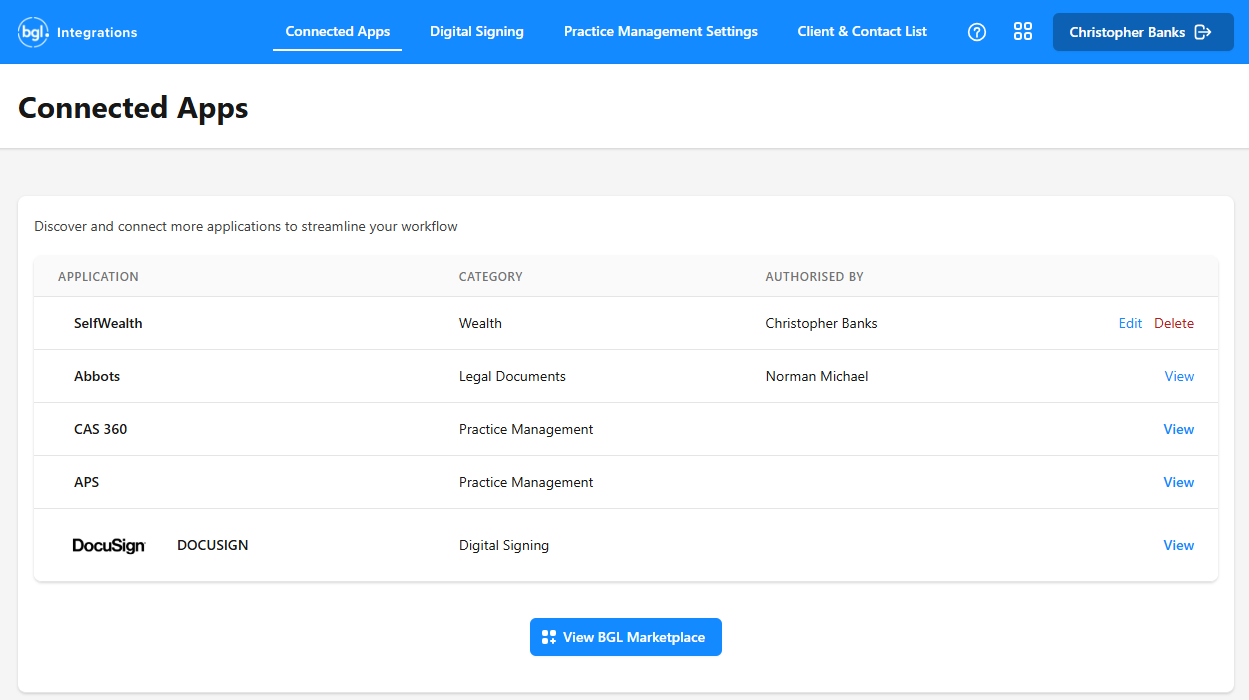View the DocuSign application
1249x700 pixels.
pos(1179,545)
